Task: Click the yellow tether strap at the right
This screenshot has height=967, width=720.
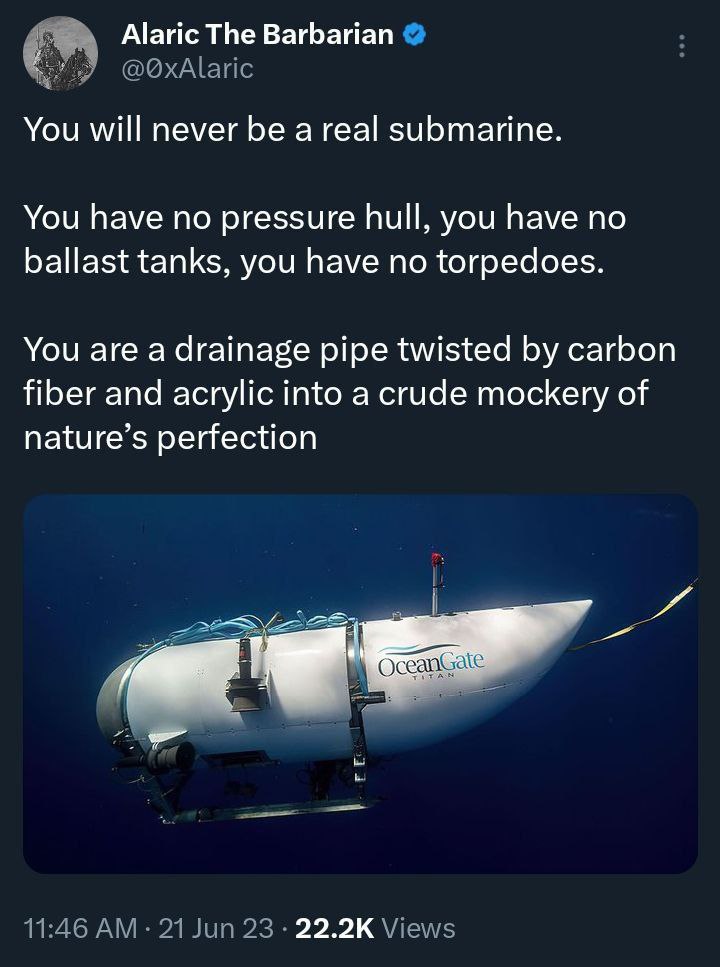Action: coord(633,617)
